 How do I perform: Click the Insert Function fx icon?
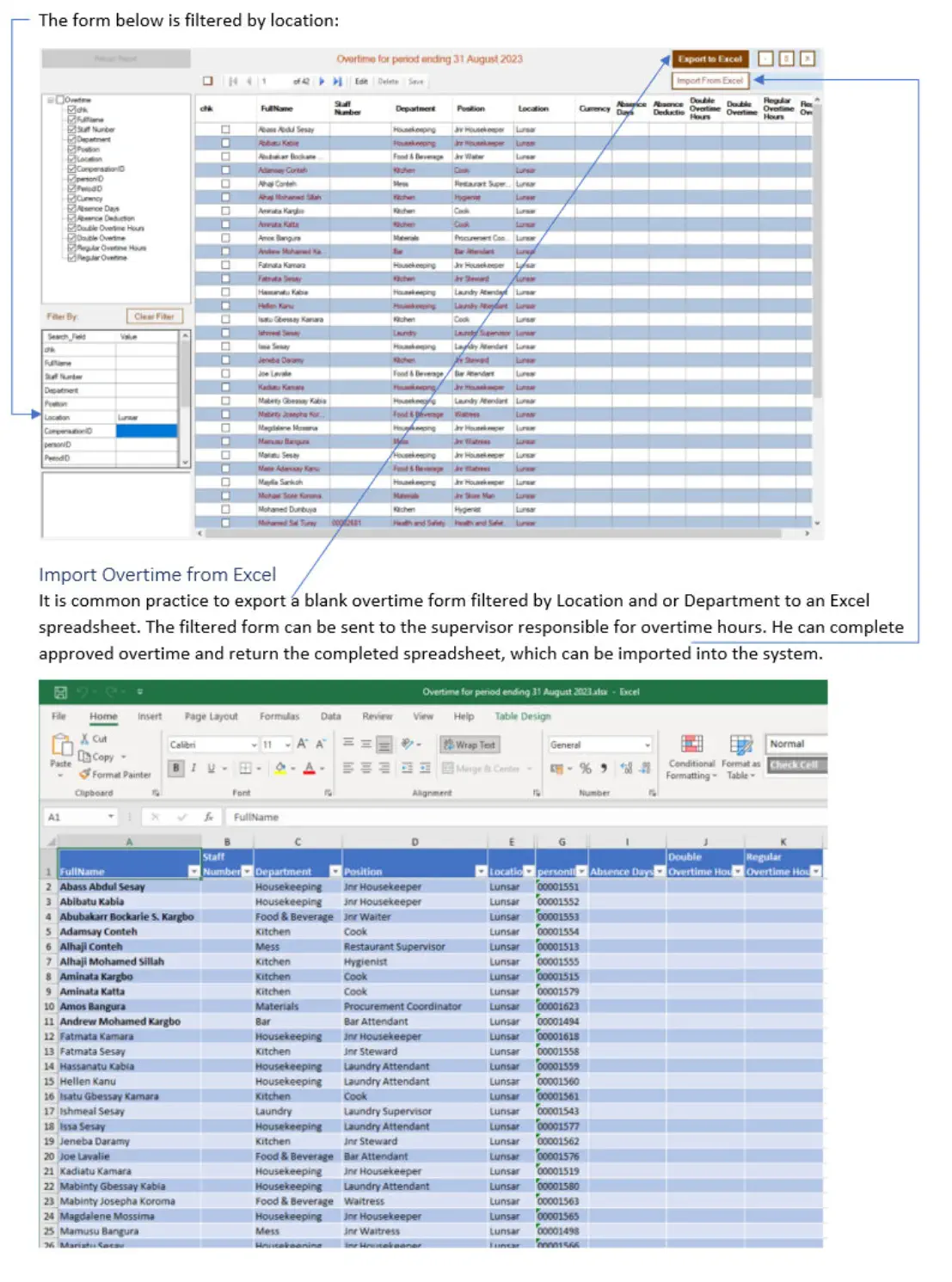208,817
